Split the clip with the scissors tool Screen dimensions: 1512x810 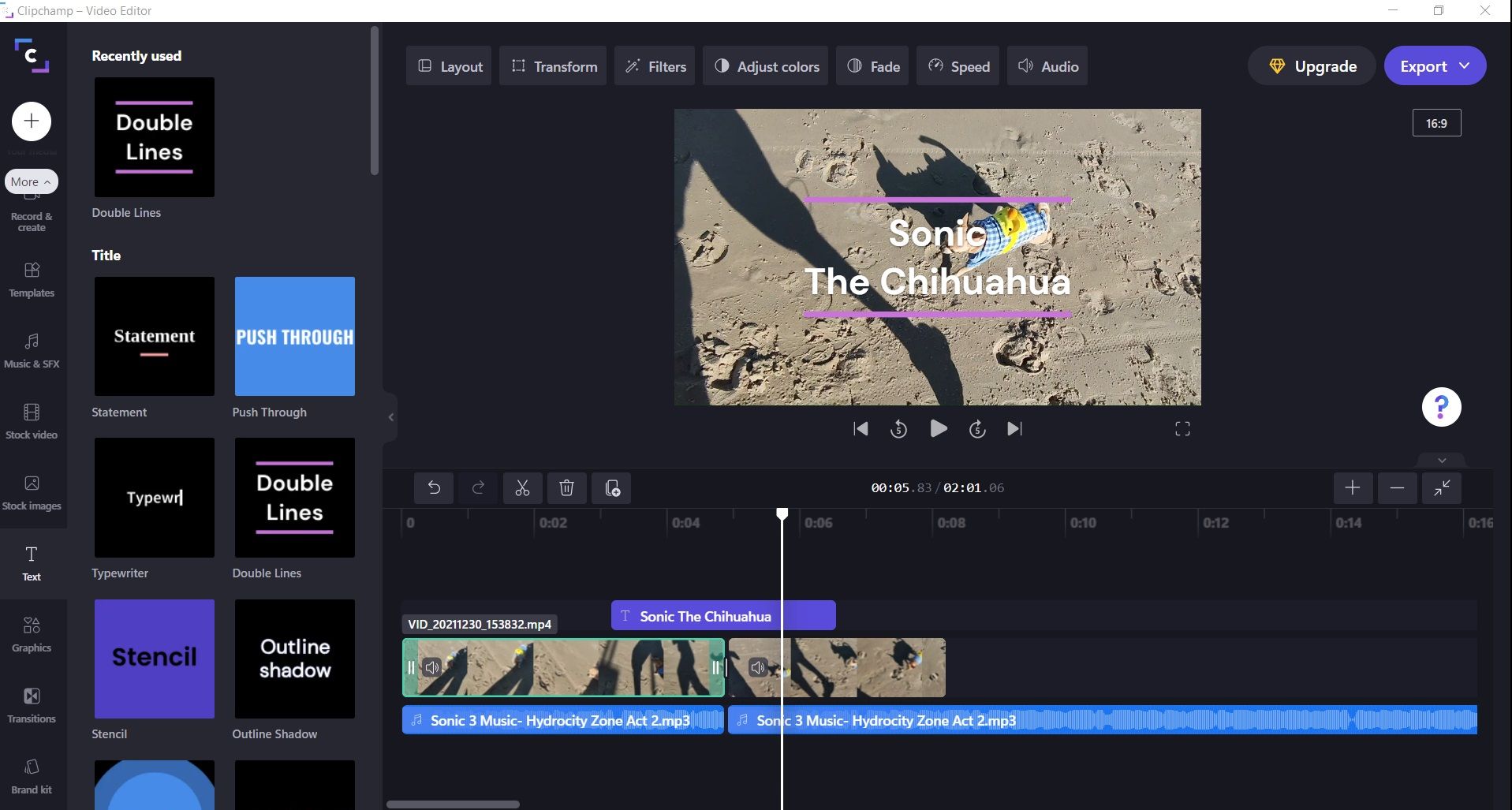pos(522,487)
